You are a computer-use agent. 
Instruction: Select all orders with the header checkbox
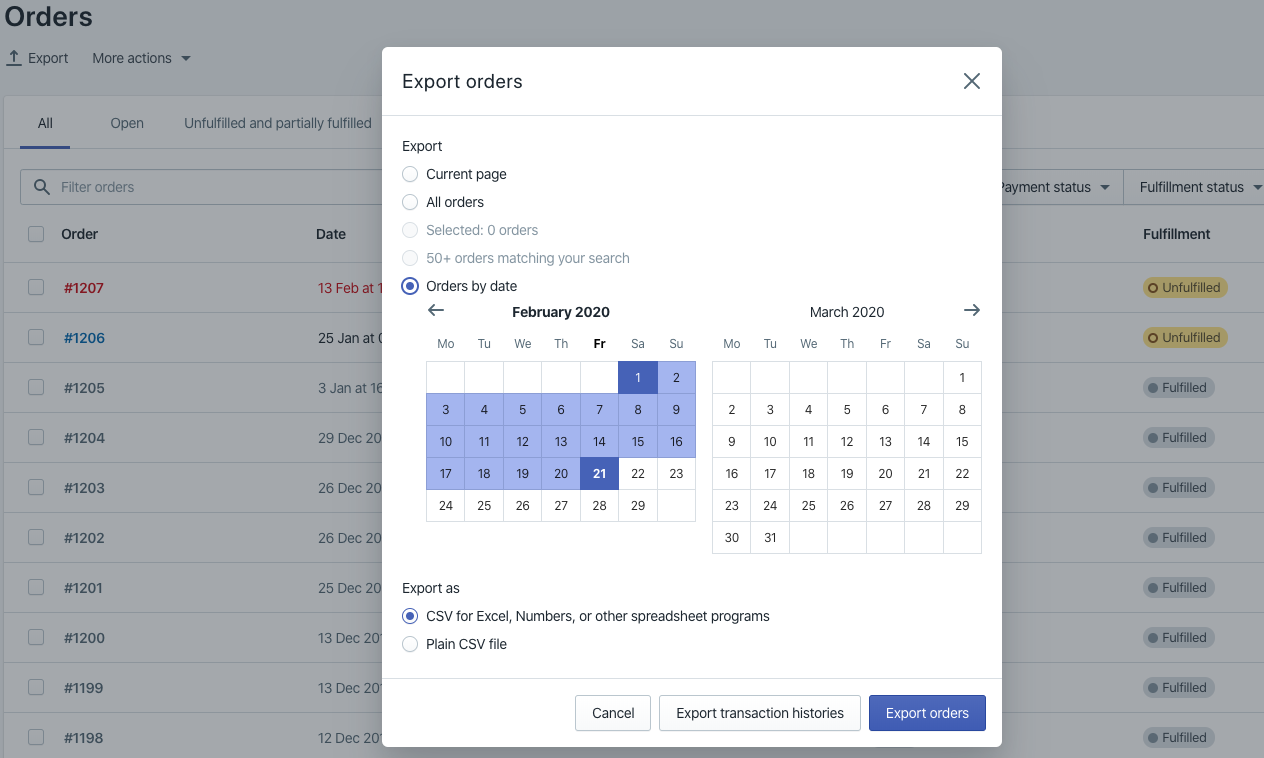(x=36, y=233)
